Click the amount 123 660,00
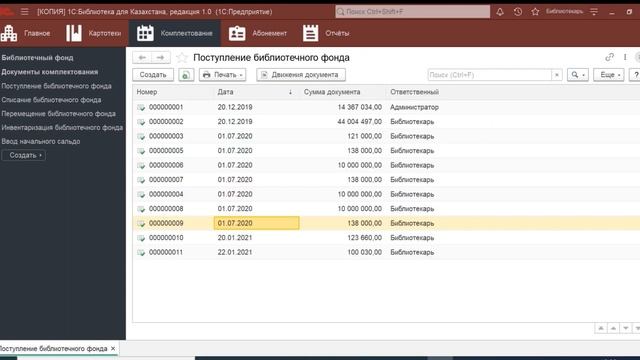Image resolution: width=640 pixels, height=360 pixels. pos(364,238)
